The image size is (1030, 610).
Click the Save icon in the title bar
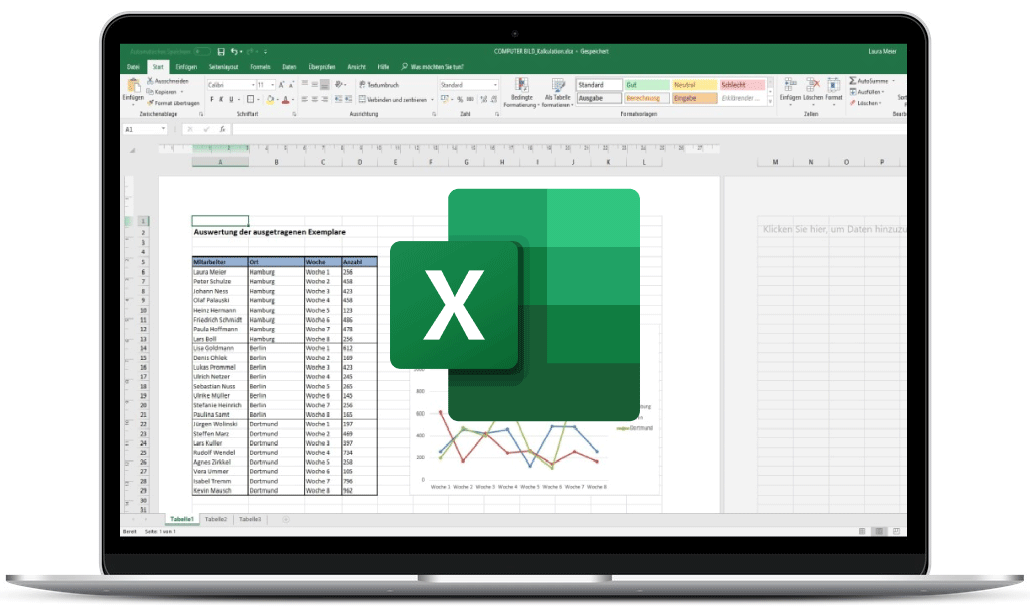point(221,51)
